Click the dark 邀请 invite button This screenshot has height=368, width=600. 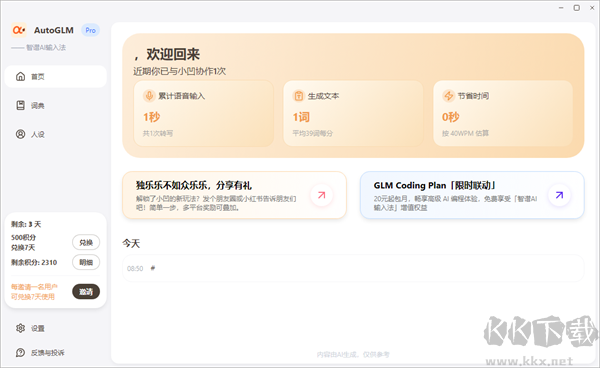pyautogui.click(x=86, y=291)
